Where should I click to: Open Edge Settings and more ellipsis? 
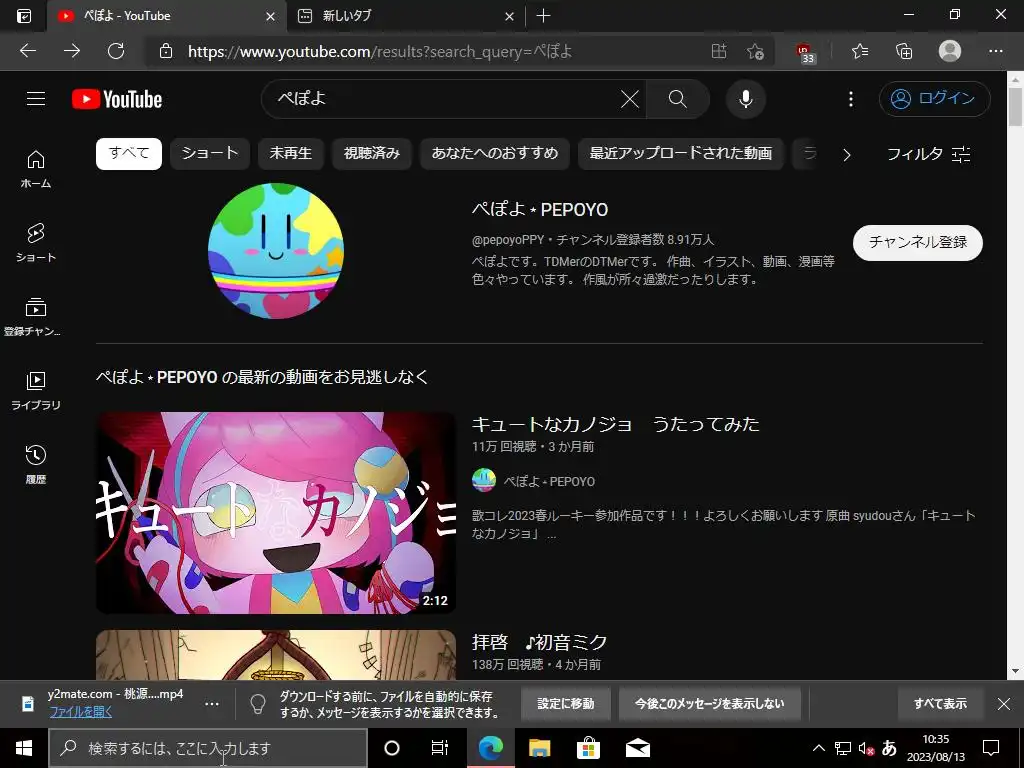coord(995,51)
